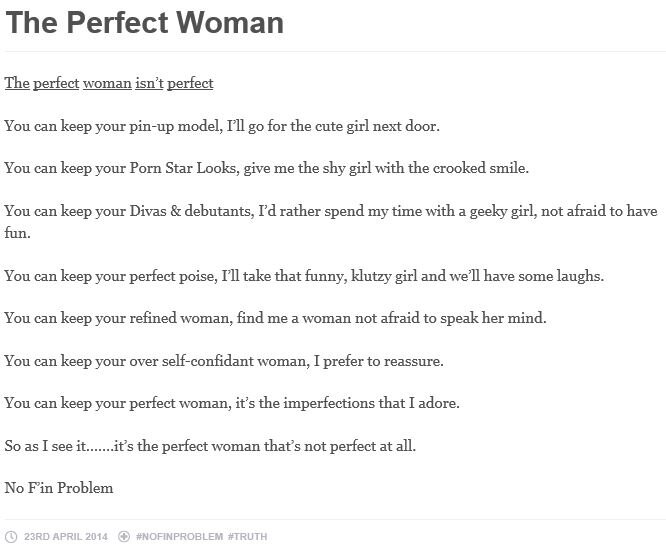Click the last underlined "perfect" in the subtitle
The width and height of the screenshot is (666, 548).
(190, 83)
